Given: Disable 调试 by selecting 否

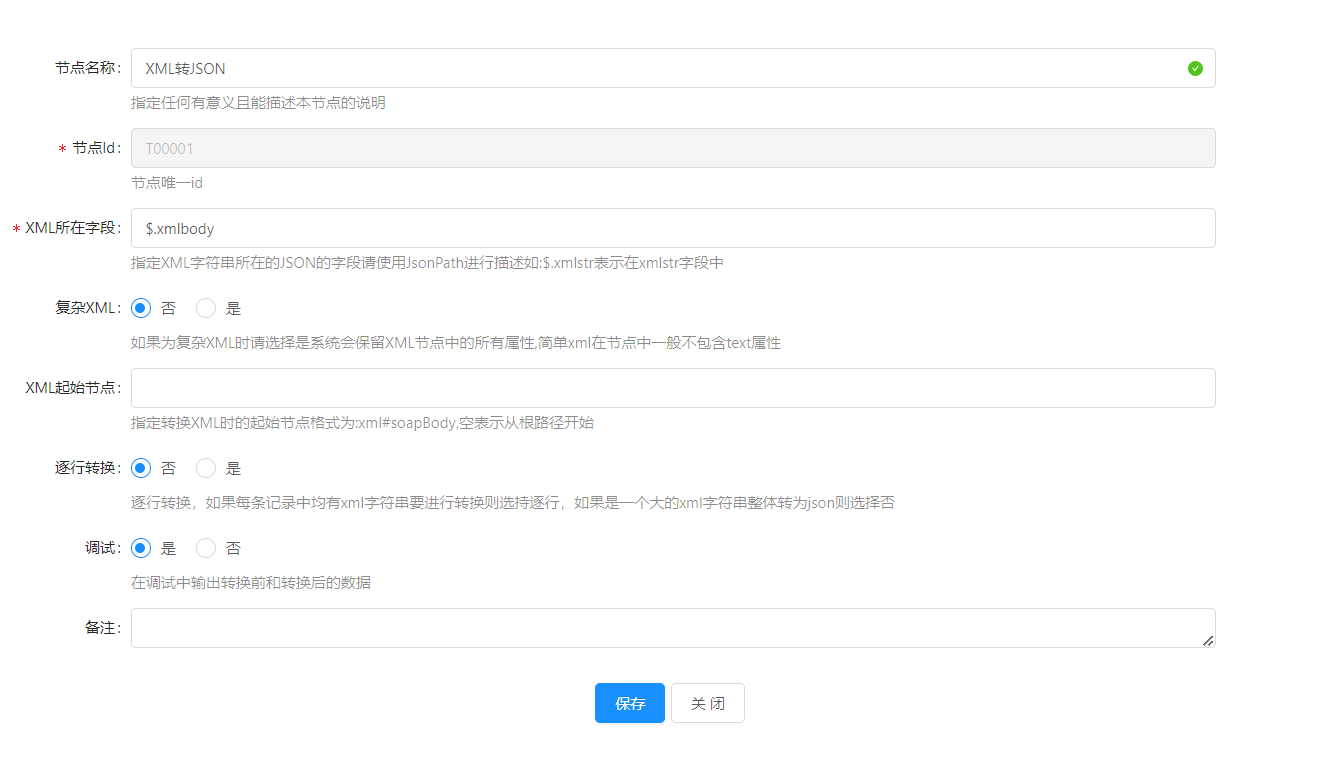Looking at the screenshot, I should click(x=206, y=548).
